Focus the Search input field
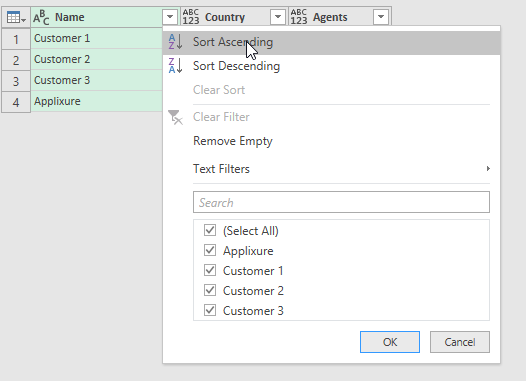This screenshot has width=526, height=381. click(341, 202)
